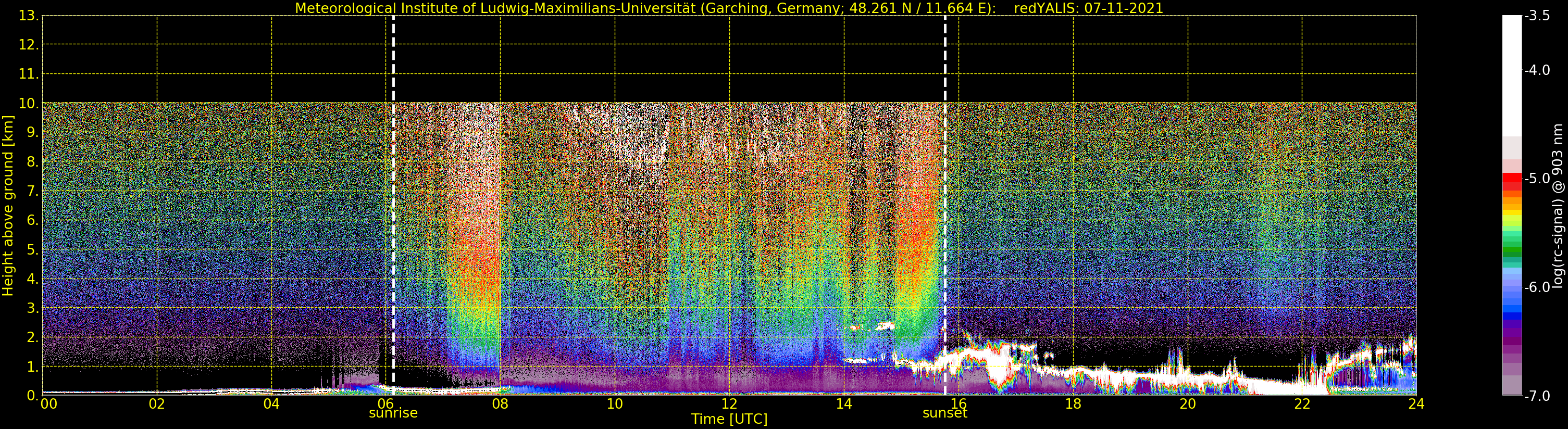Click the sunrise label below the time axis
Viewport: 1568px width, 429px height.
coord(393,413)
